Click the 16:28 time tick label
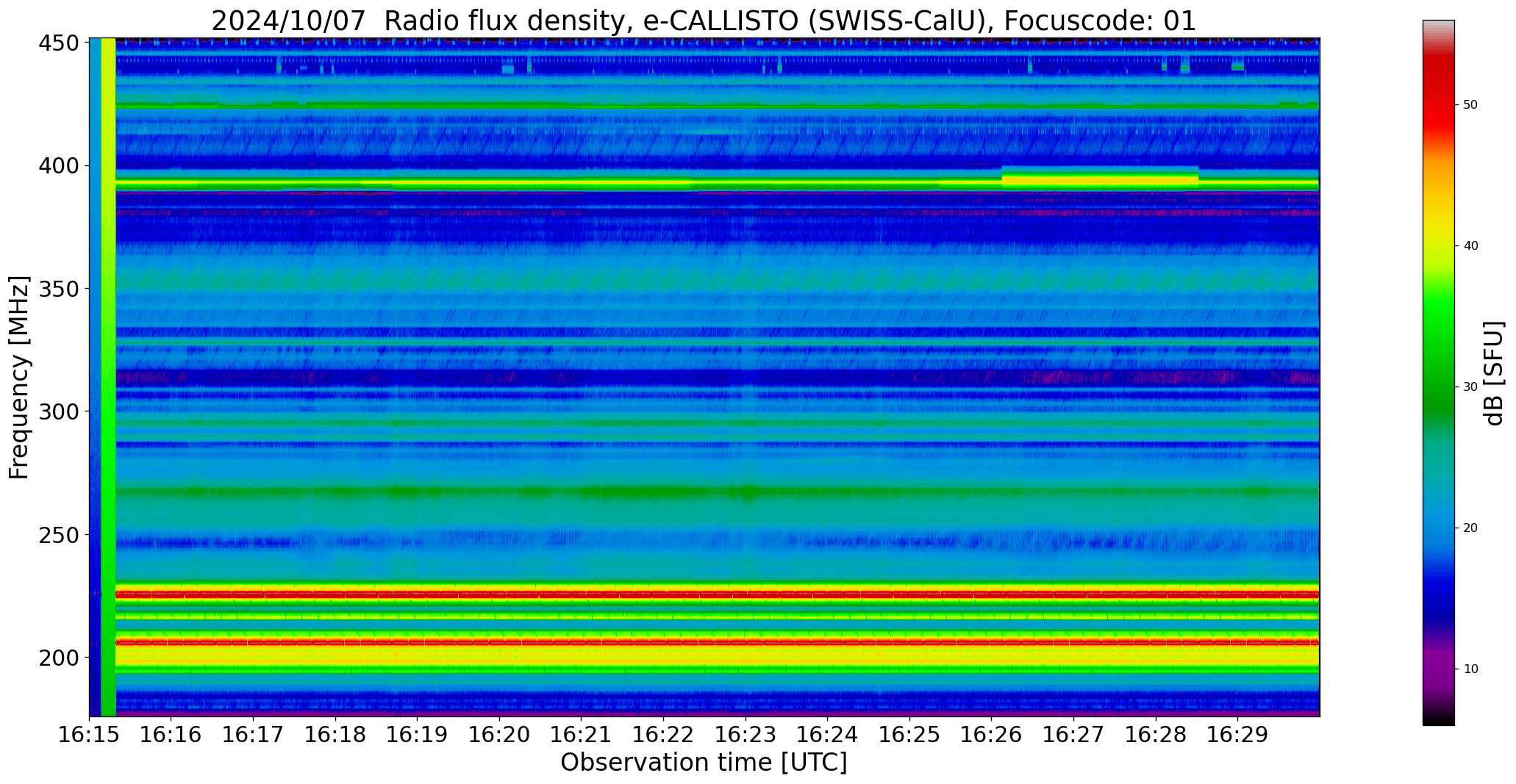This screenshot has height=784, width=1516. [x=1155, y=733]
